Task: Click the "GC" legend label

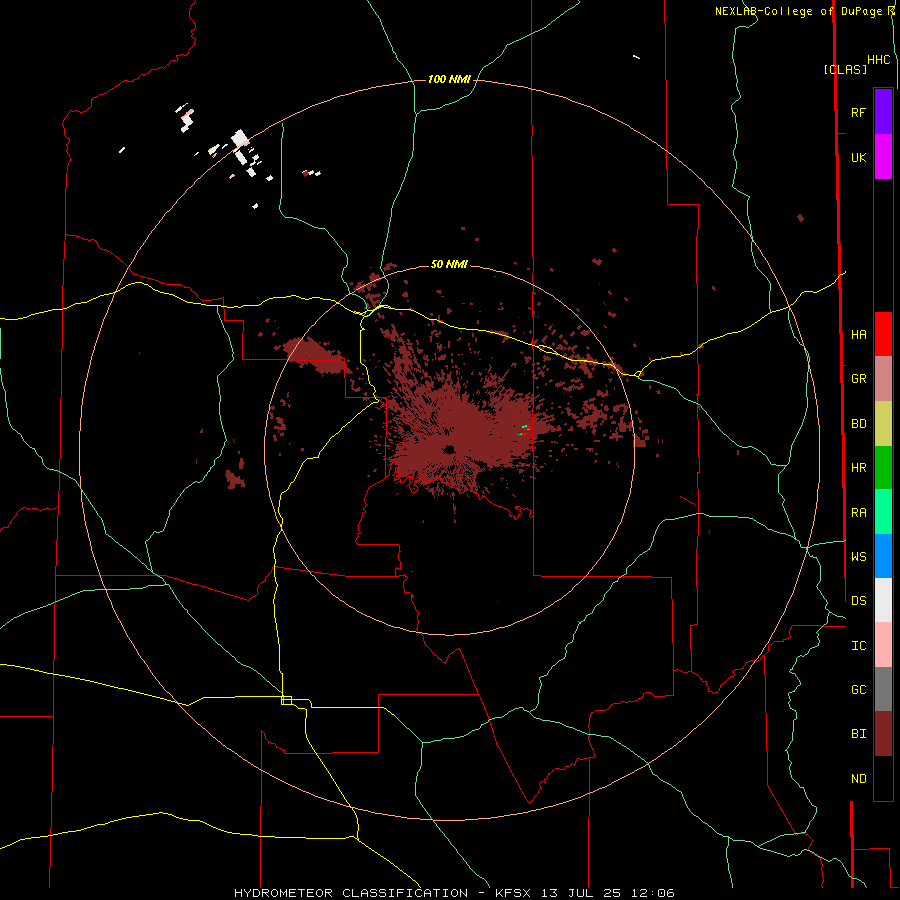Action: 858,690
